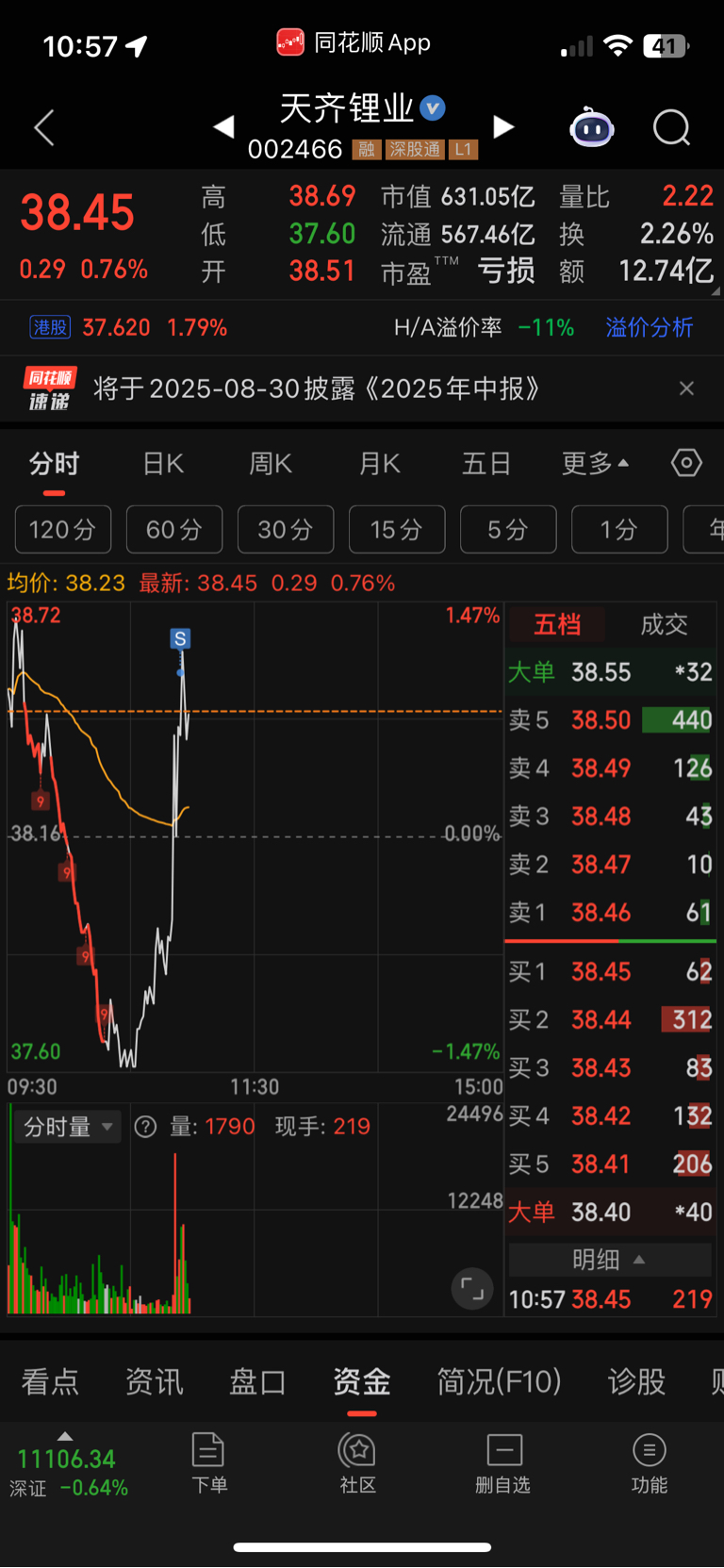This screenshot has width=724, height=1568.
Task: Select 30分 interval
Action: pos(286,529)
